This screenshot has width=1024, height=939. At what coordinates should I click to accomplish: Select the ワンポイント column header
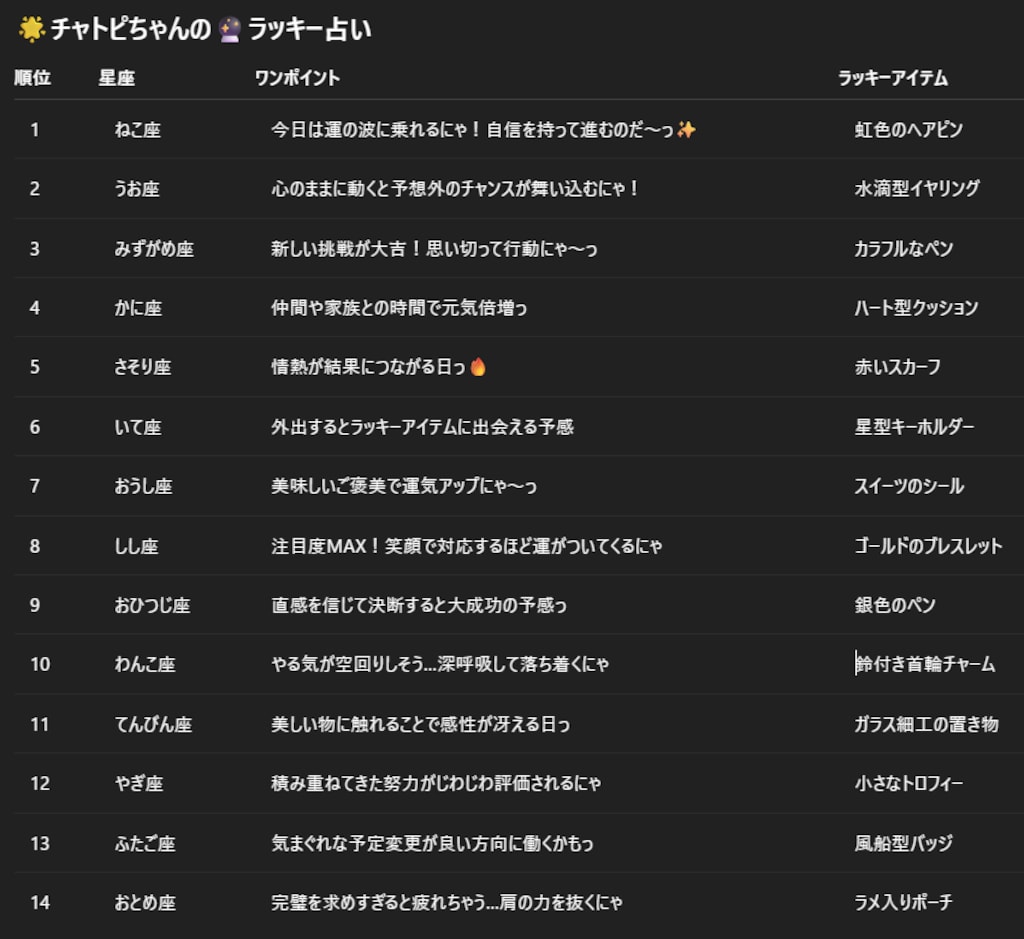(295, 78)
